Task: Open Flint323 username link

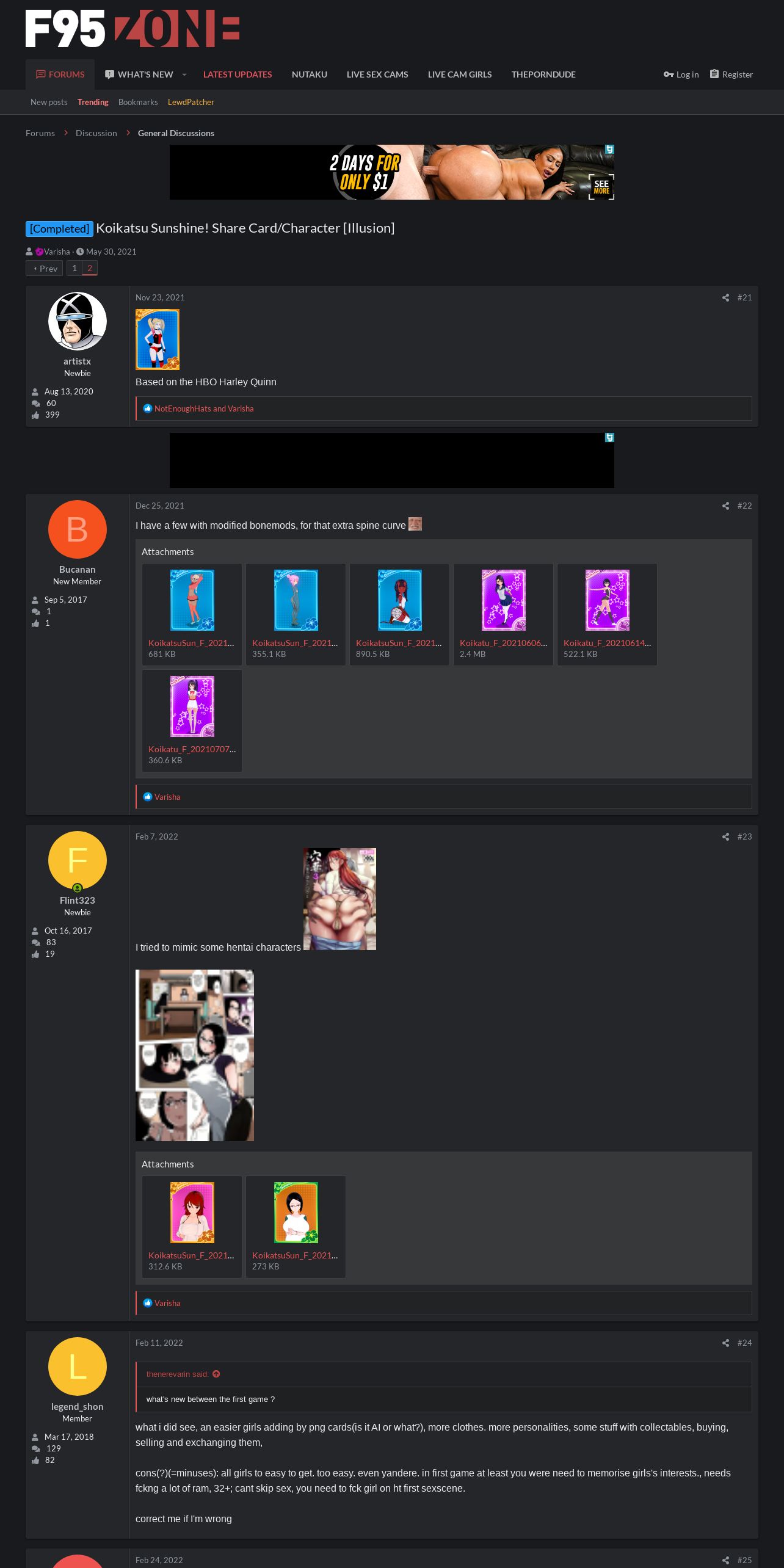Action: click(77, 901)
